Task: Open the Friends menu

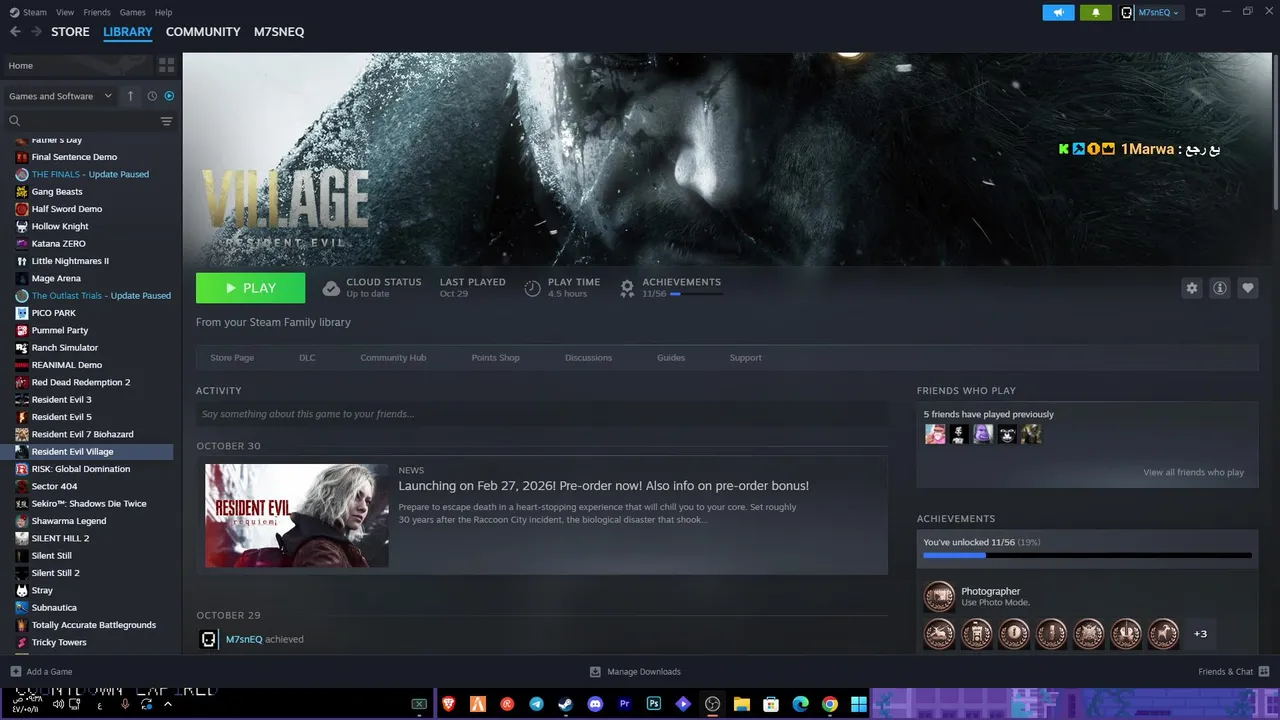Action: (x=97, y=12)
